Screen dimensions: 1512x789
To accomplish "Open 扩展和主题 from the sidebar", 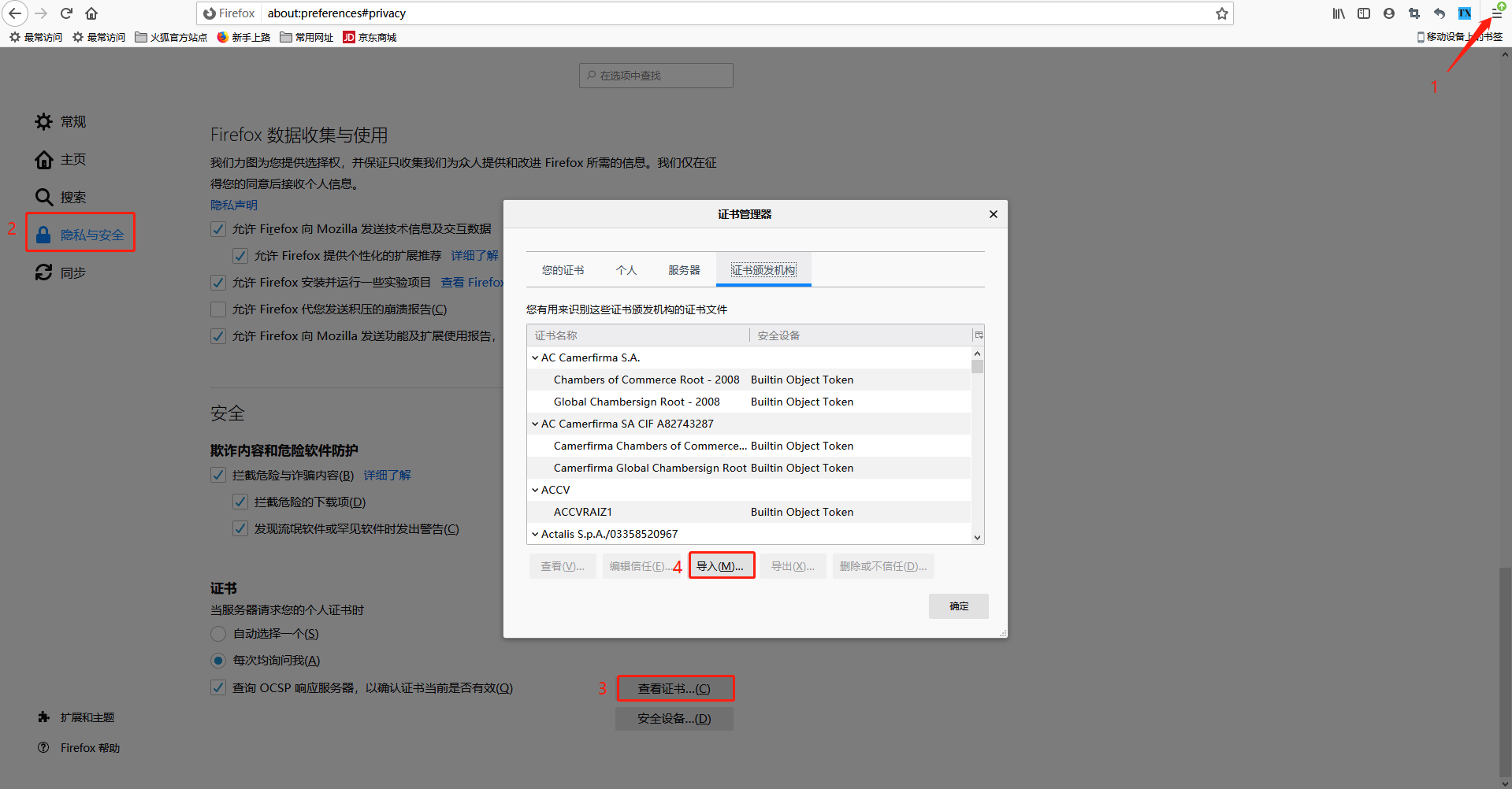I will [x=76, y=717].
